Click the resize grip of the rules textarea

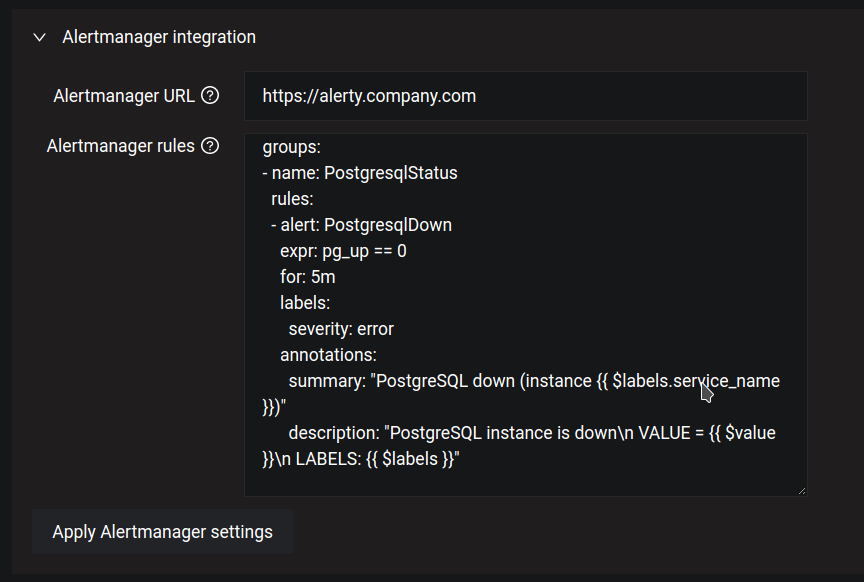tap(801, 489)
